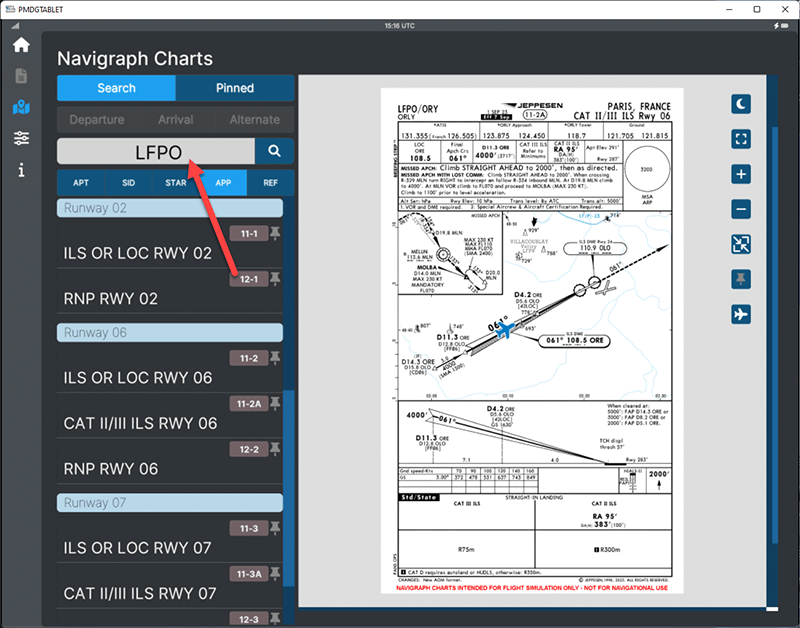The height and width of the screenshot is (628, 800).
Task: Open the info page icon
Action: [x=21, y=170]
